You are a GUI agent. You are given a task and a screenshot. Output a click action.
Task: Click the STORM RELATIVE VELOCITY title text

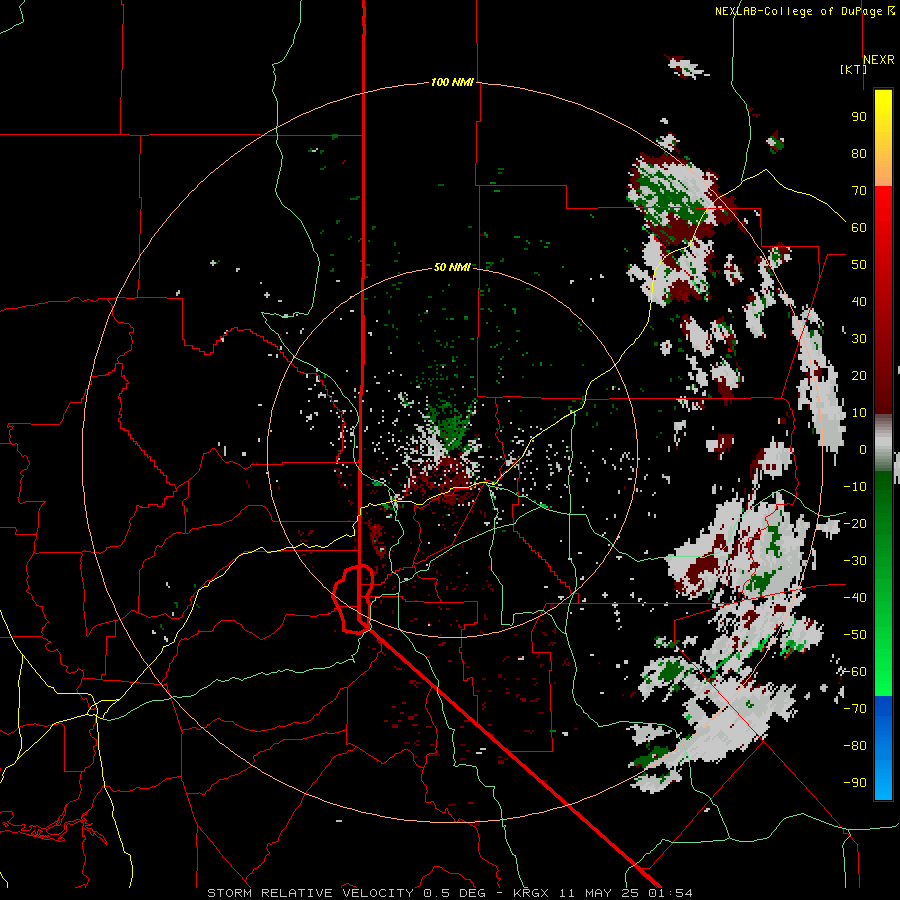coord(310,893)
